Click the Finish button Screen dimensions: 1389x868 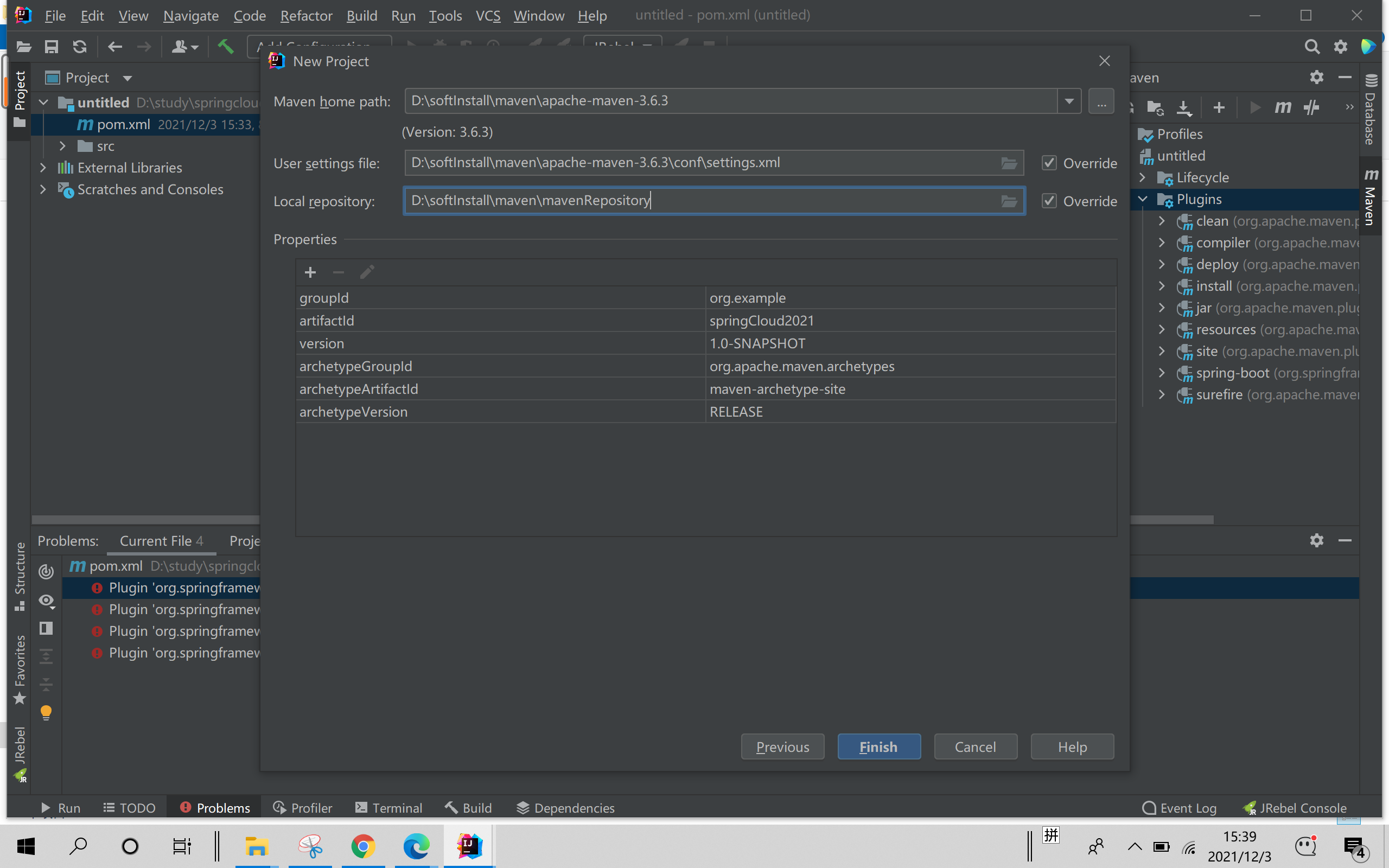pos(878,746)
